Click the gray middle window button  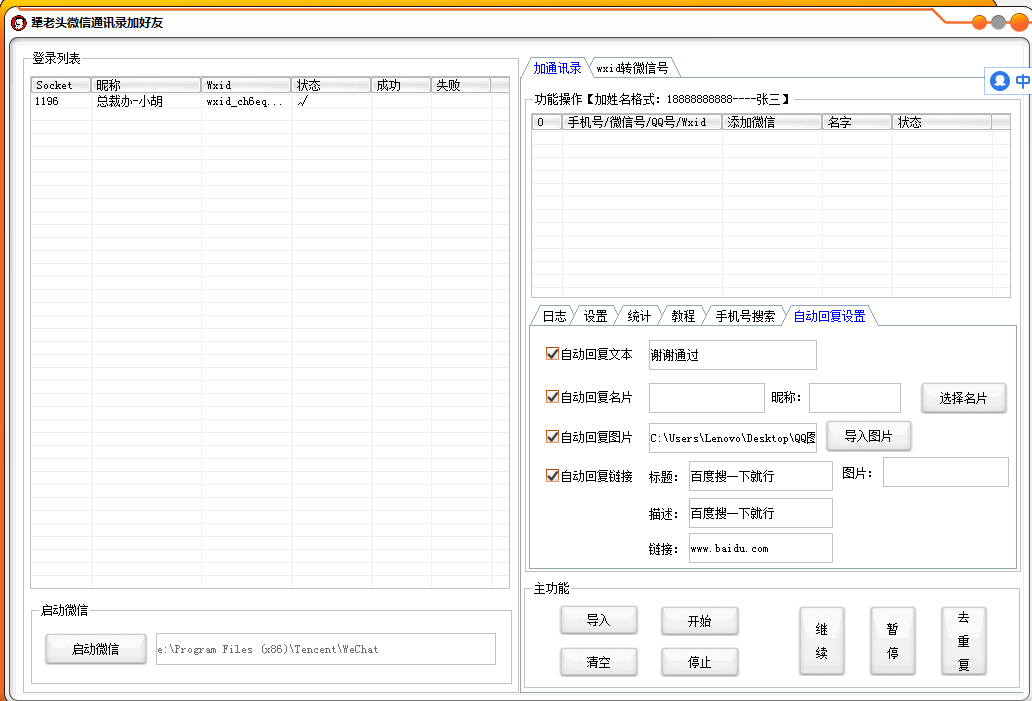pos(998,22)
